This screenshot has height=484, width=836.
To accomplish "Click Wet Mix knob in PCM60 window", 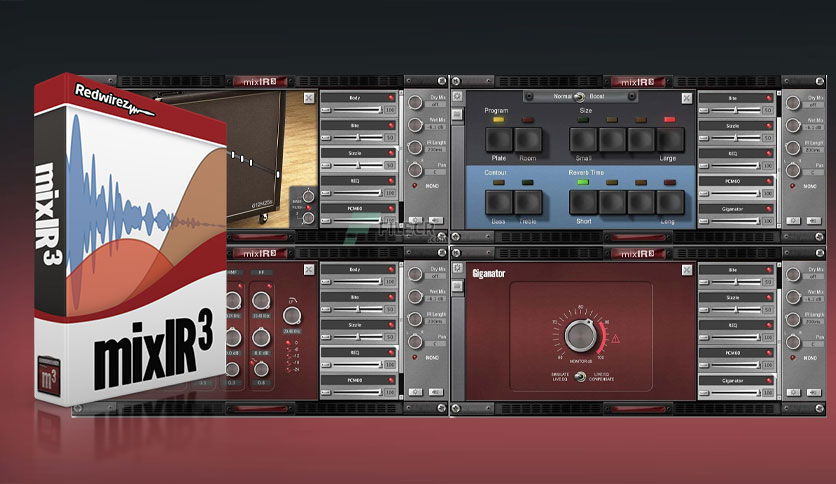I will [x=793, y=125].
